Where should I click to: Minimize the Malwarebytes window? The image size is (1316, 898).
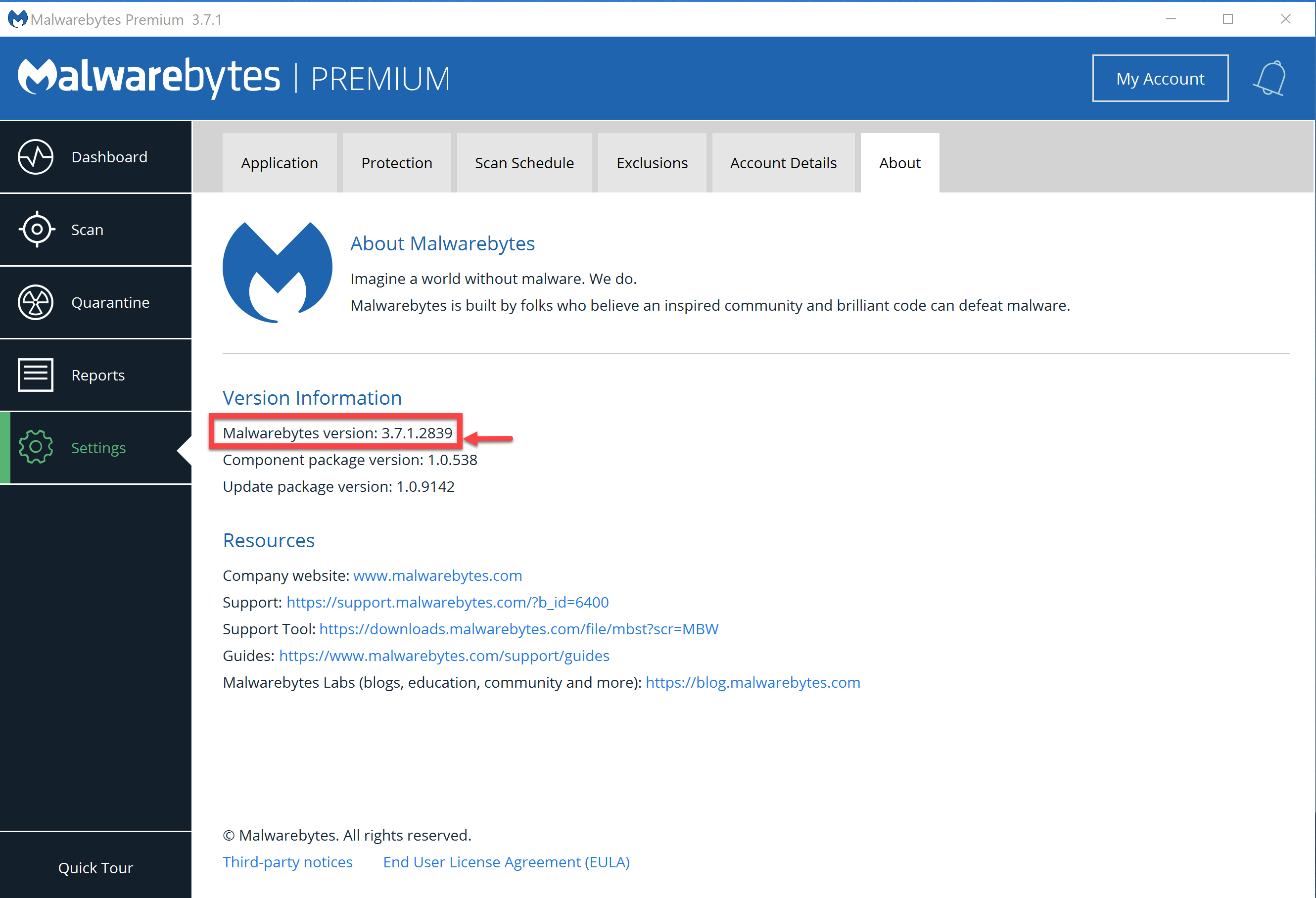point(1171,19)
